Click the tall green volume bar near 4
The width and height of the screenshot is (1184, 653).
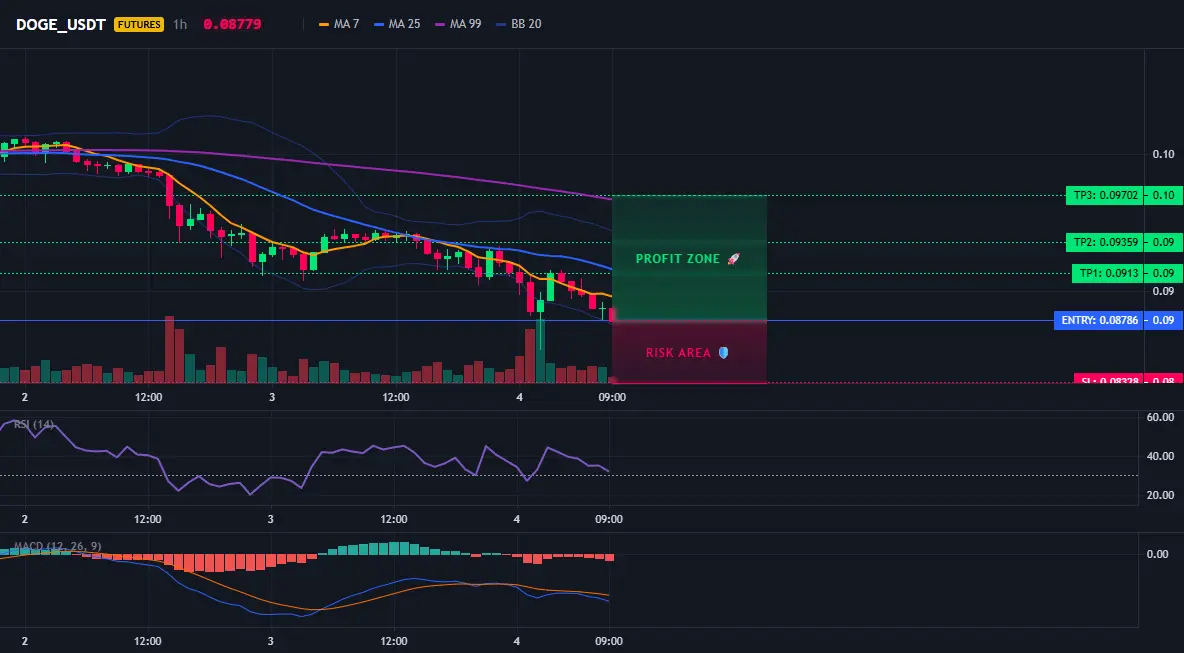click(541, 351)
